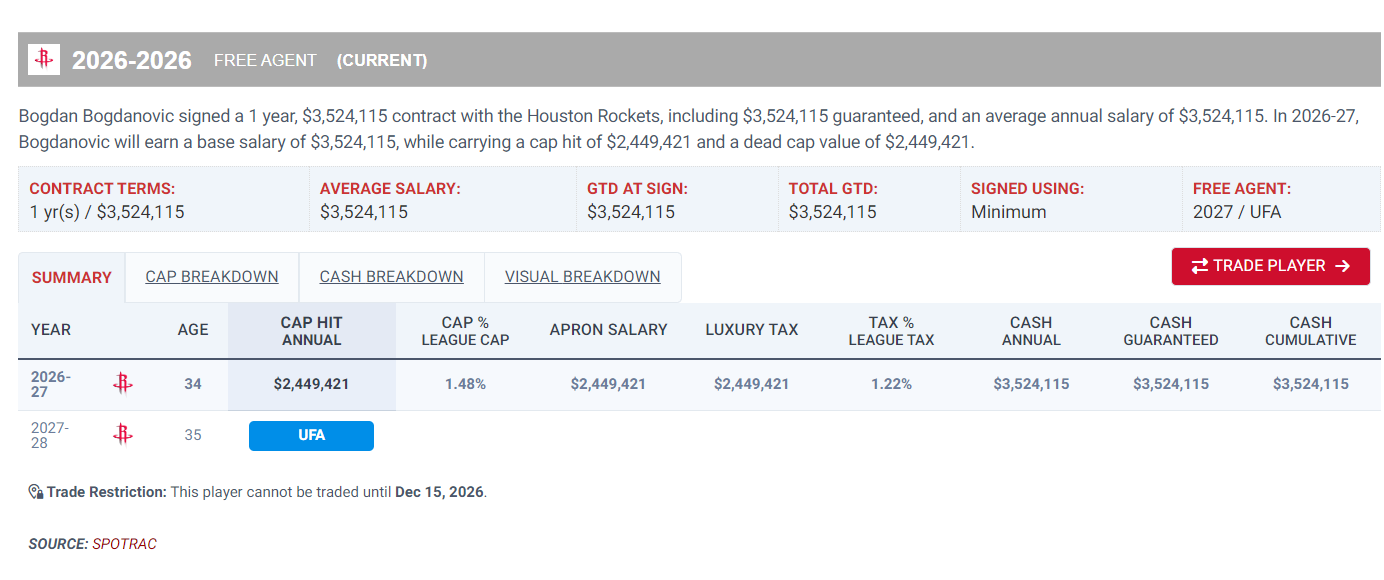Select the 2026-27 season row label
This screenshot has width=1384, height=580.
coord(50,384)
